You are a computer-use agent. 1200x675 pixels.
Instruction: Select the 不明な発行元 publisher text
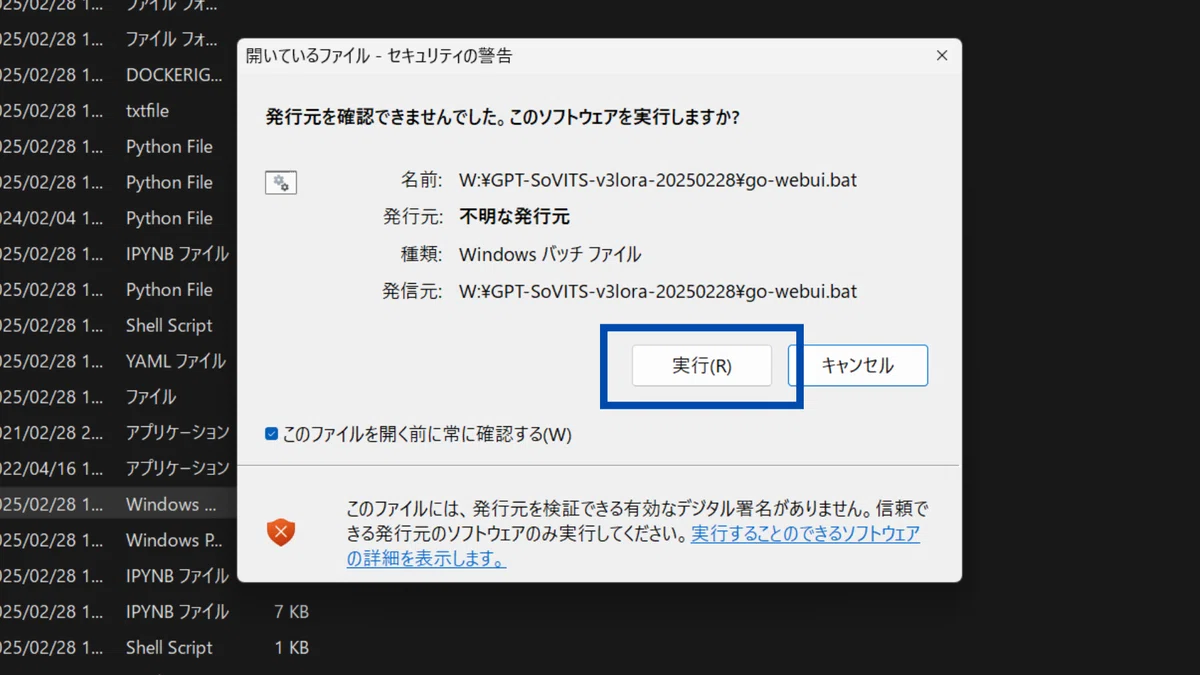coord(514,217)
